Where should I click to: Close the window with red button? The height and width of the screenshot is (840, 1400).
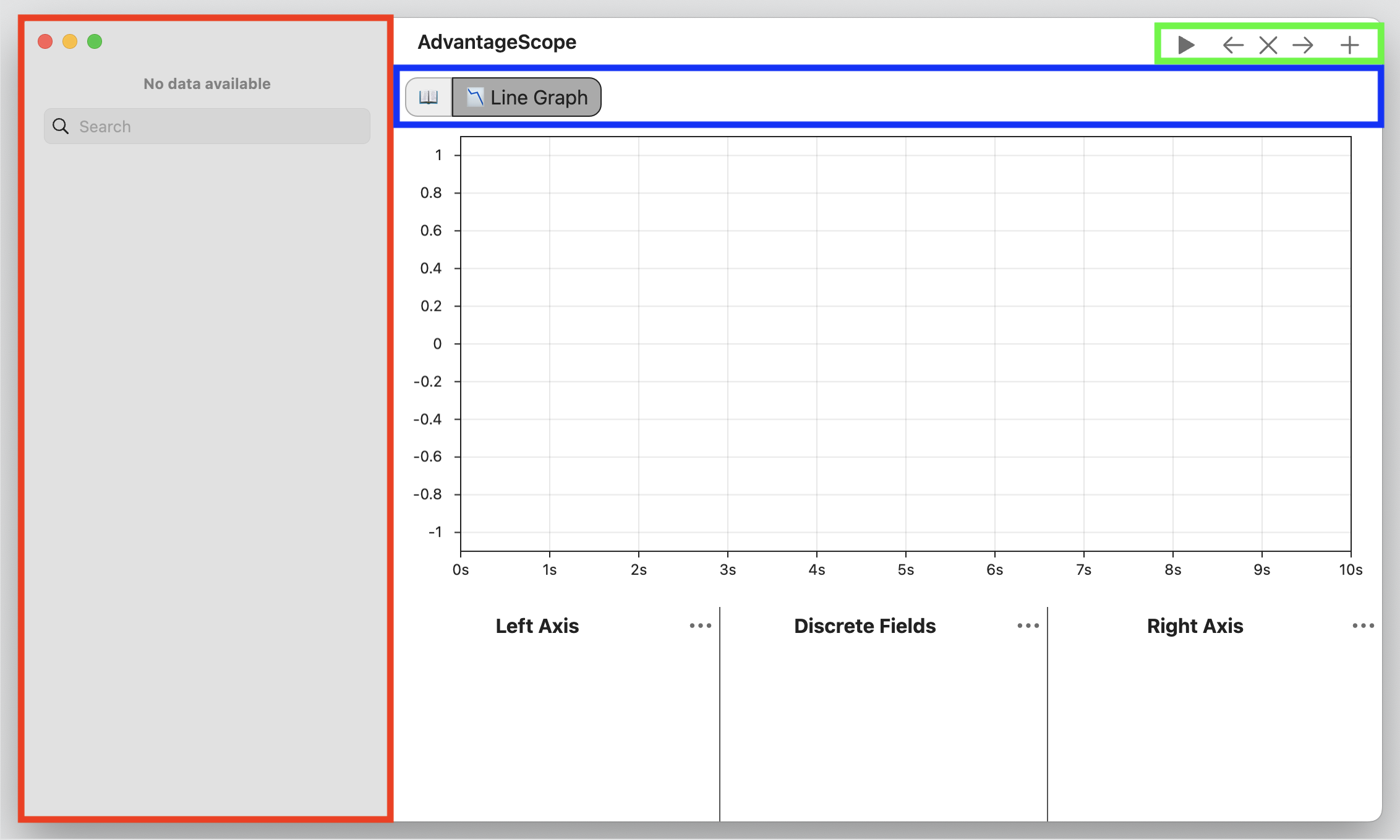tap(45, 41)
